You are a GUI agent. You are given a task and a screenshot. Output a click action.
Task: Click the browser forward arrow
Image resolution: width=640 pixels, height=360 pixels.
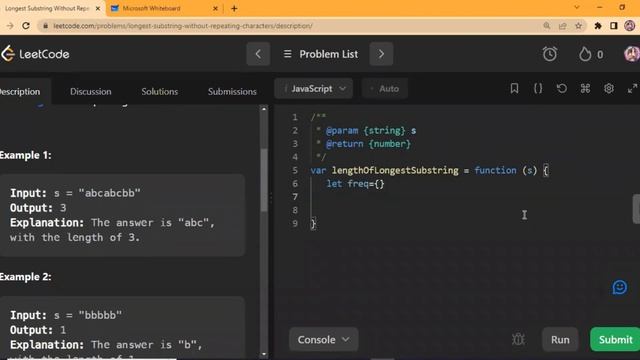(10, 26)
